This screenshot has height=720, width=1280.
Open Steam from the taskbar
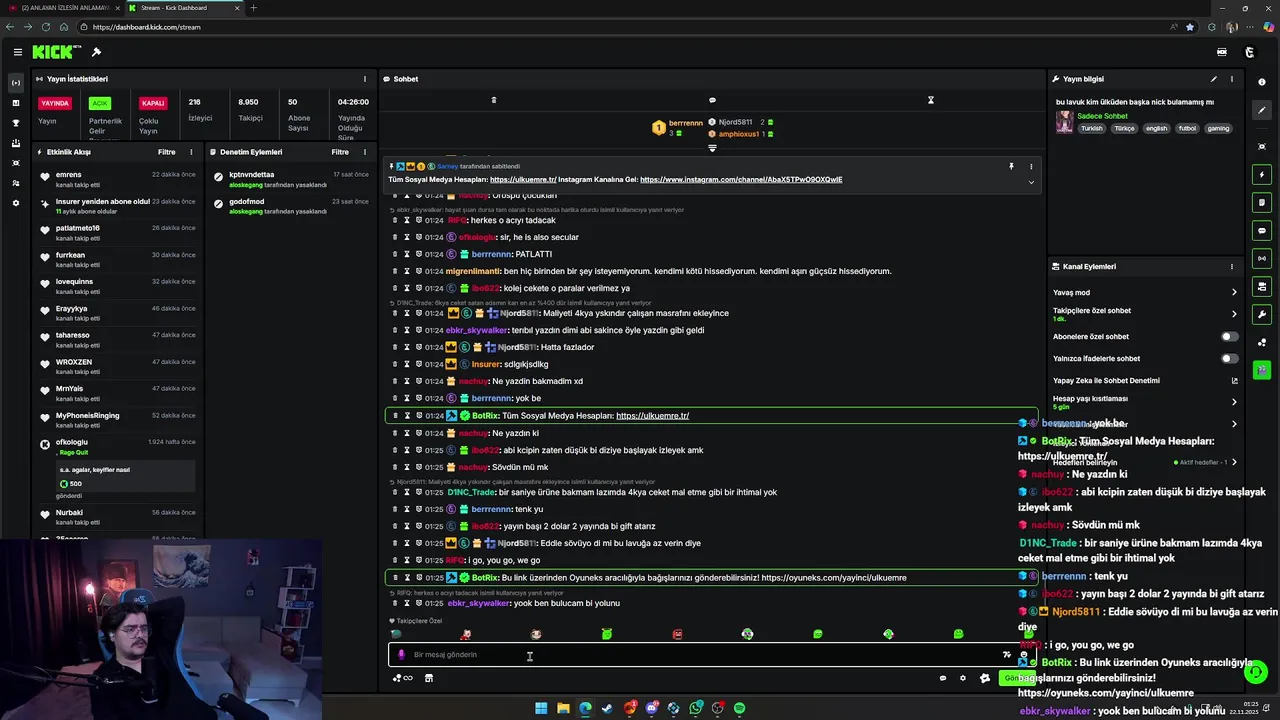click(x=607, y=708)
